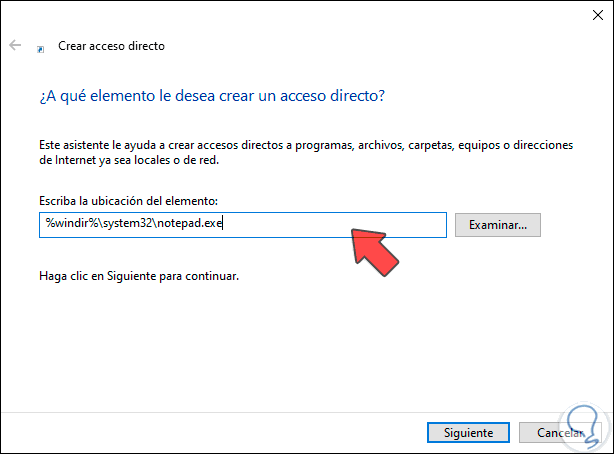614x454 pixels.
Task: Click the "Crear acceso directo" title text
Action: click(x=111, y=46)
